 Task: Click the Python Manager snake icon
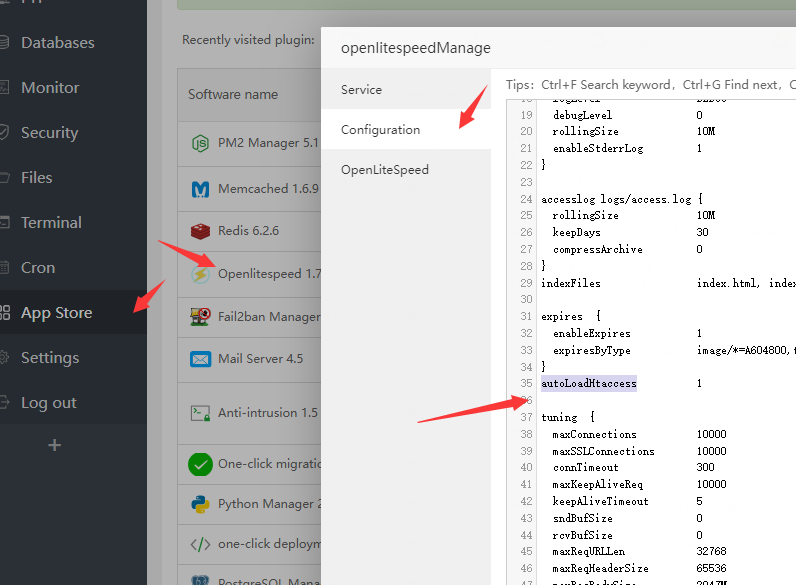tap(201, 505)
